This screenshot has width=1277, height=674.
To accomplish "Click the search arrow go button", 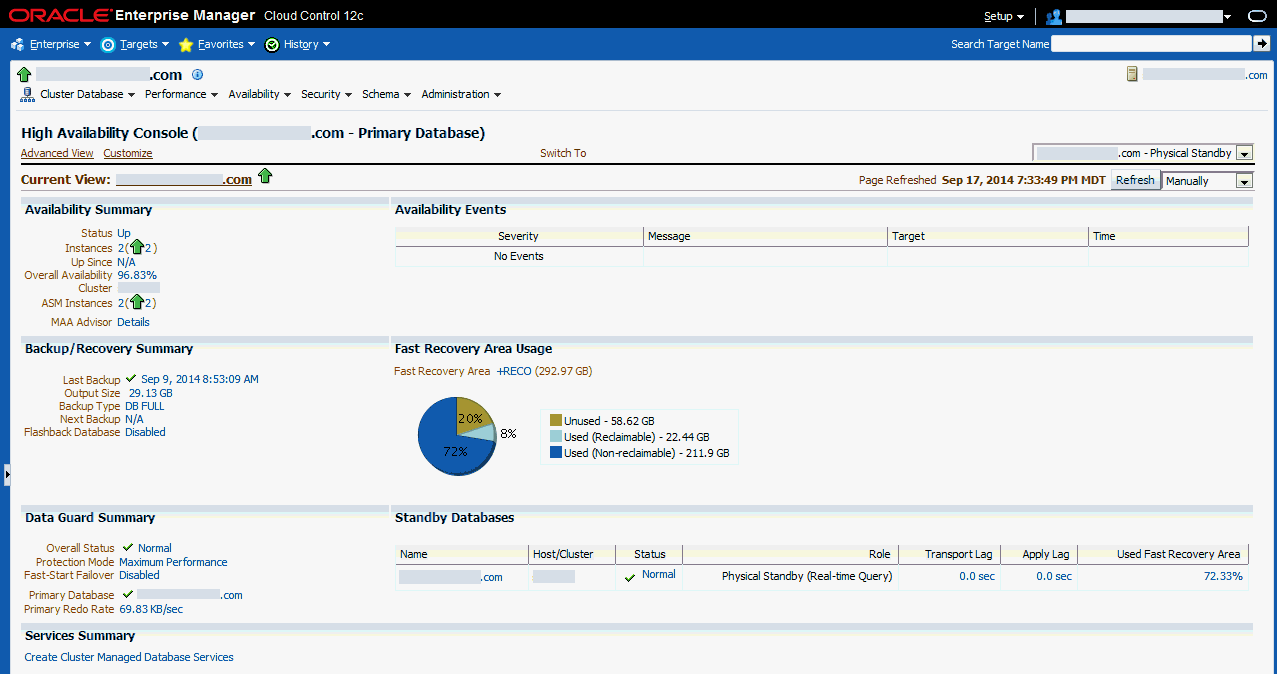I will click(x=1262, y=43).
